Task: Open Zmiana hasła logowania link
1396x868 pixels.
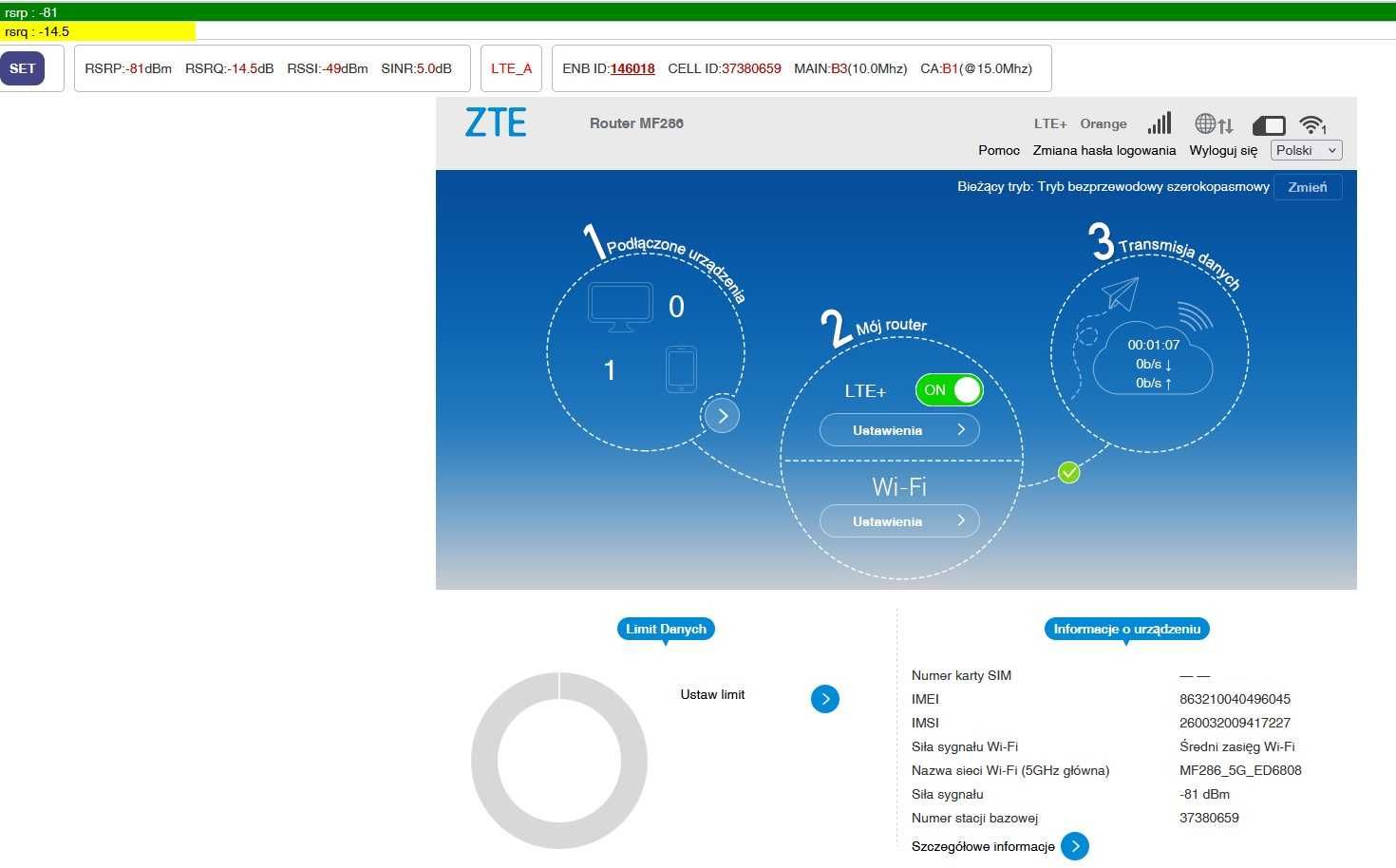Action: pyautogui.click(x=1104, y=150)
